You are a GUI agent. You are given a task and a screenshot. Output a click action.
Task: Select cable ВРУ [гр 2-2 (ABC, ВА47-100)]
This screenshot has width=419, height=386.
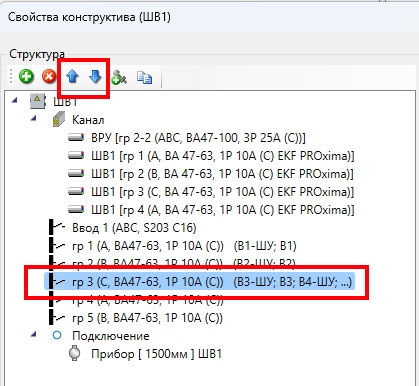pyautogui.click(x=198, y=138)
